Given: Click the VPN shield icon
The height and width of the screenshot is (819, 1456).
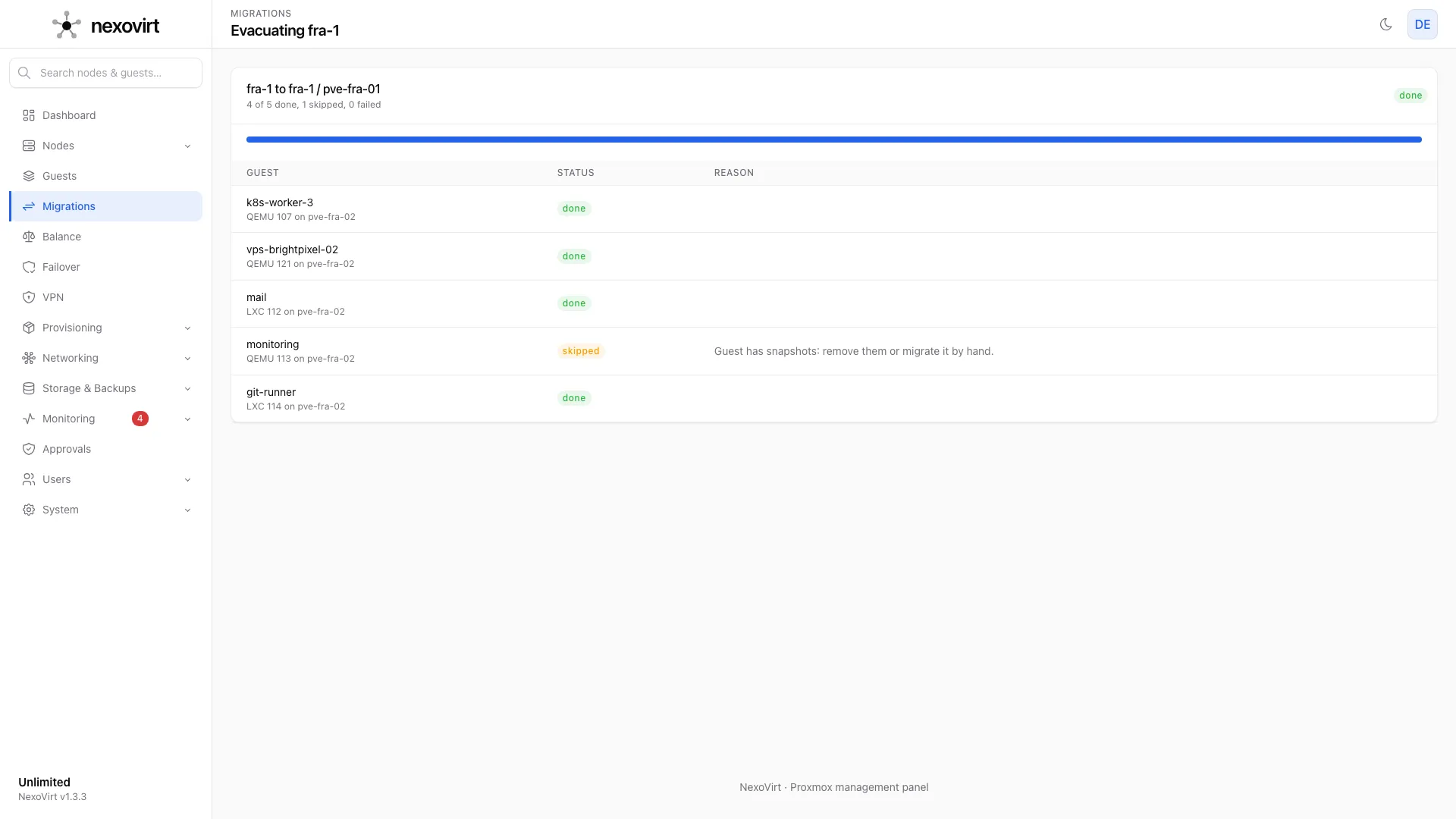Looking at the screenshot, I should [29, 297].
